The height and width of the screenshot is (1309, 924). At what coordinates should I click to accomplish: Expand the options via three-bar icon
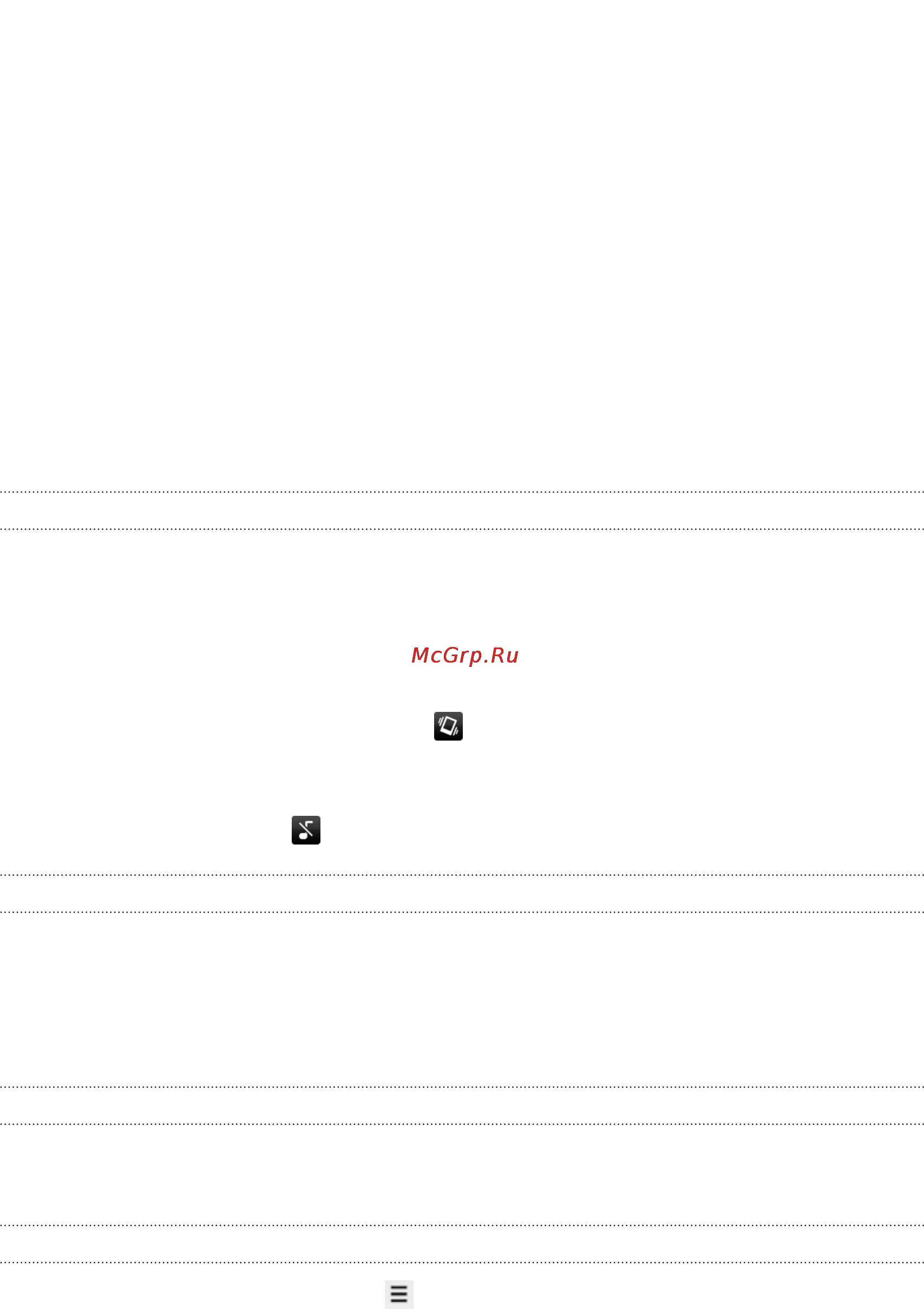point(399,1294)
